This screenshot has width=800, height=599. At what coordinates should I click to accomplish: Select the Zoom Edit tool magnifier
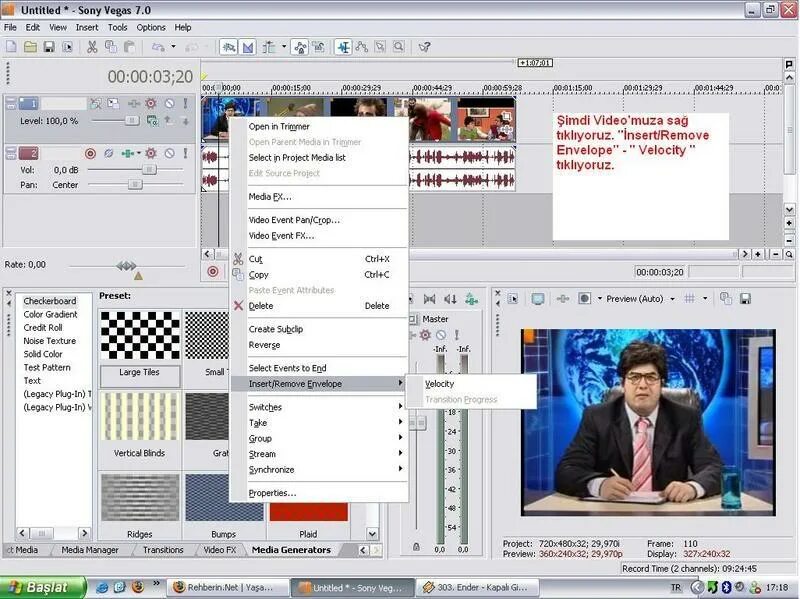(398, 47)
